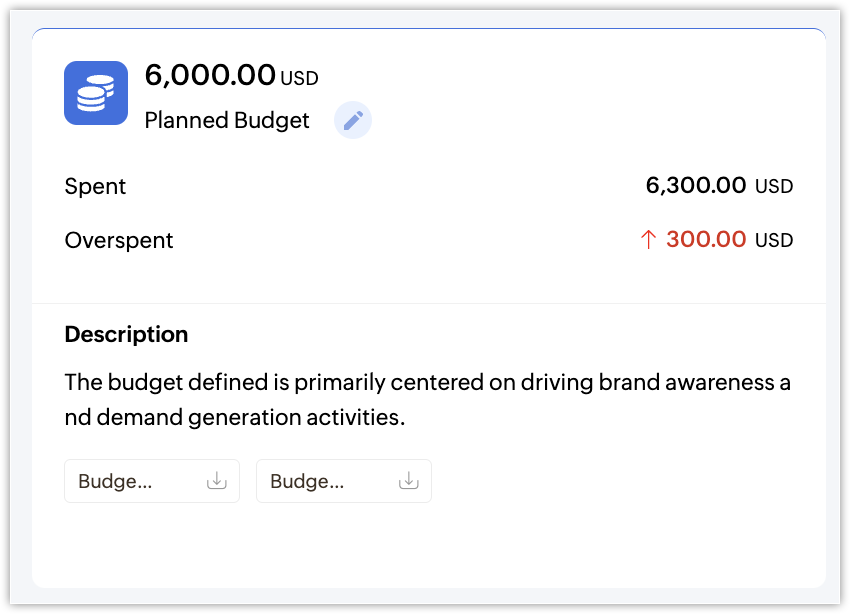This screenshot has width=850, height=614.
Task: Click the 6,000.00 planned budget amount
Action: coord(210,75)
